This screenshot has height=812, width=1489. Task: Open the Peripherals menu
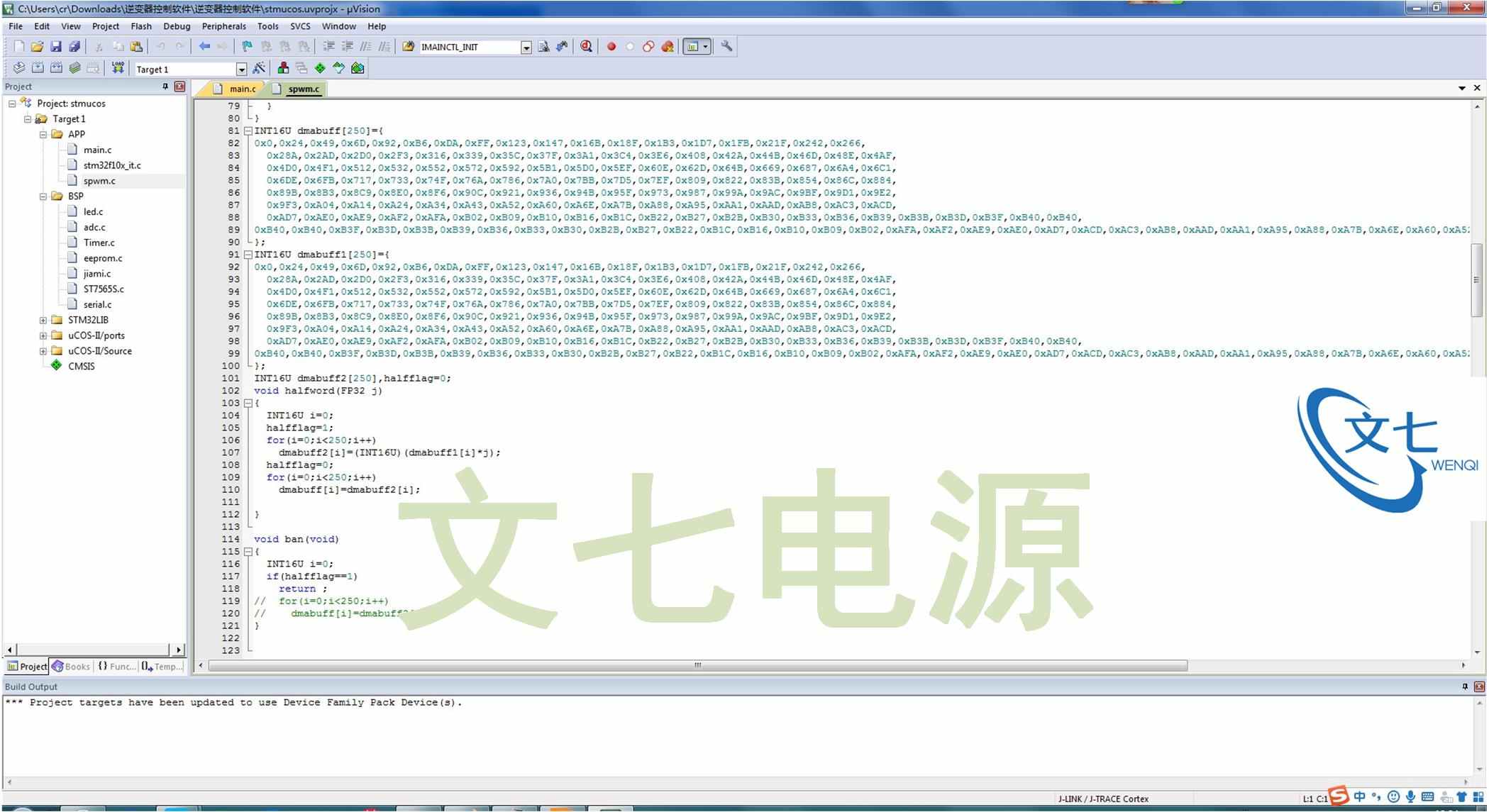(223, 26)
